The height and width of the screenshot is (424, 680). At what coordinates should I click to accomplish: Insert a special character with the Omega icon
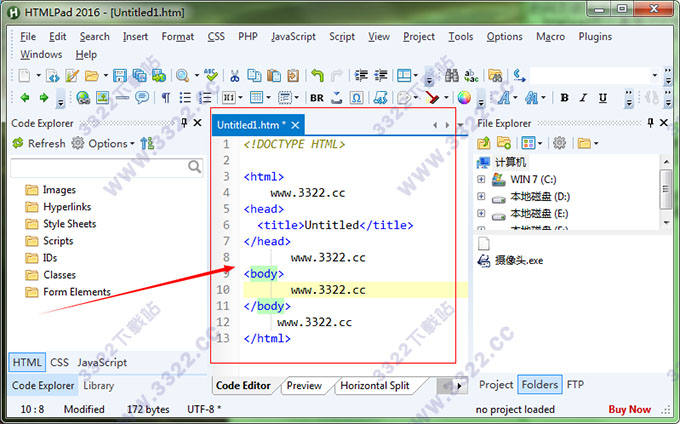(x=356, y=98)
